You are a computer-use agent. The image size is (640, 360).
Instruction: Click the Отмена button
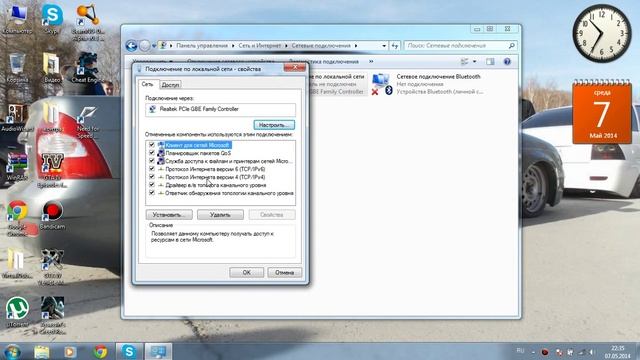284,272
